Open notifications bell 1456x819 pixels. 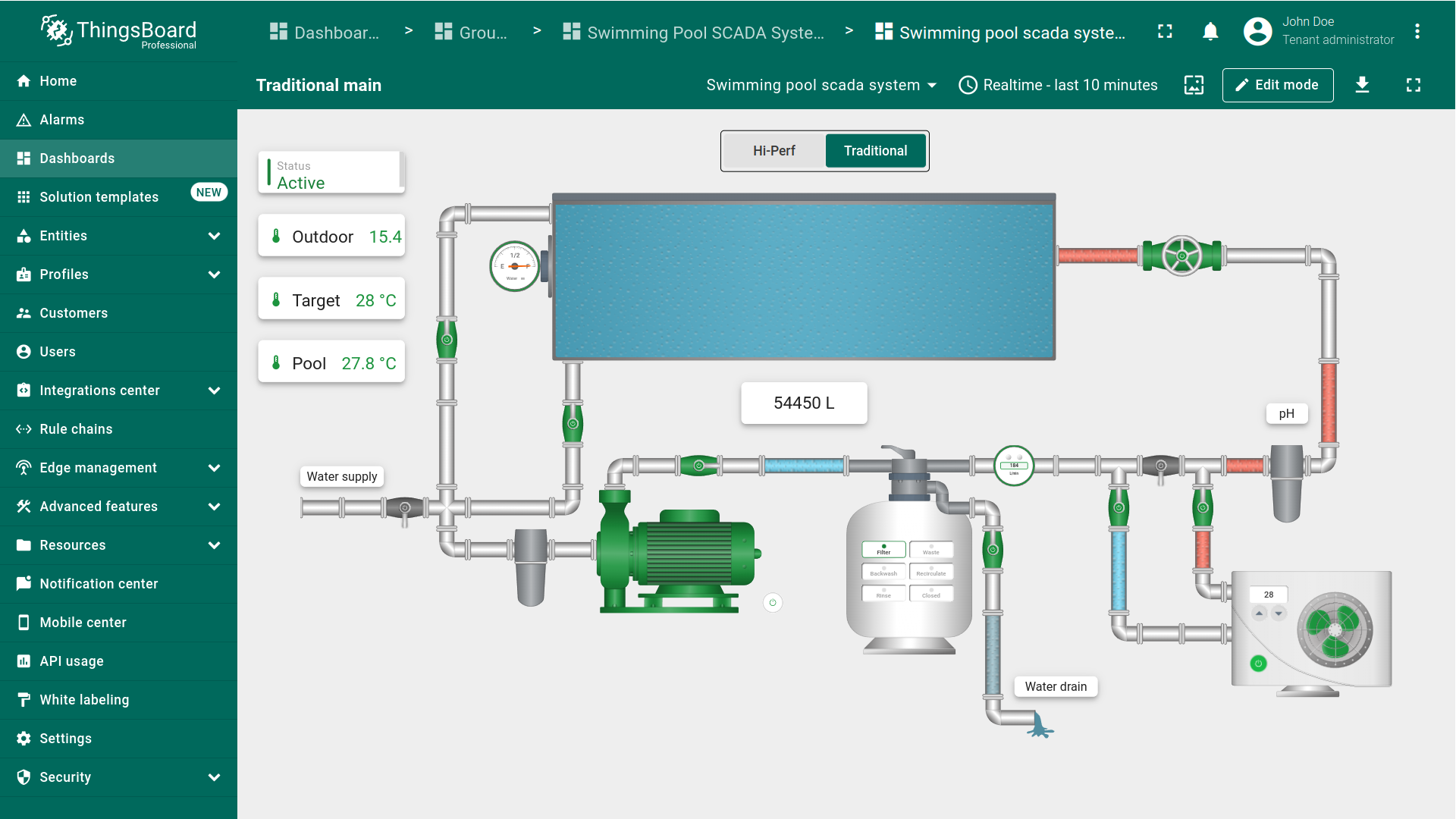1210,32
